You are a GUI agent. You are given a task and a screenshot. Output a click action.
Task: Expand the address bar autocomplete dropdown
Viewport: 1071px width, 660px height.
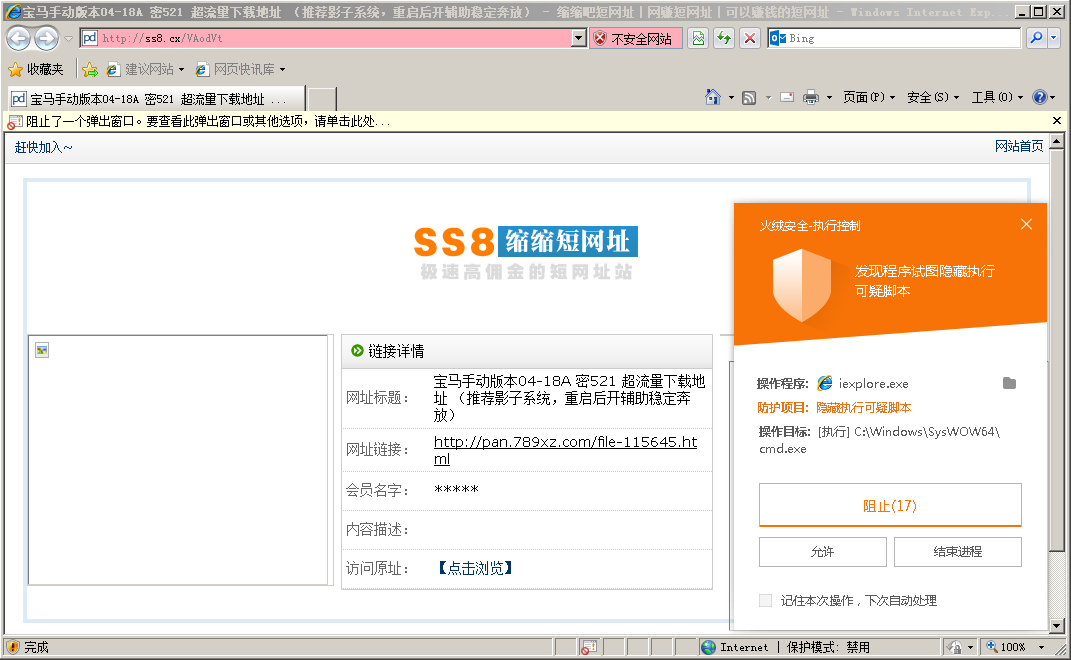coord(579,38)
